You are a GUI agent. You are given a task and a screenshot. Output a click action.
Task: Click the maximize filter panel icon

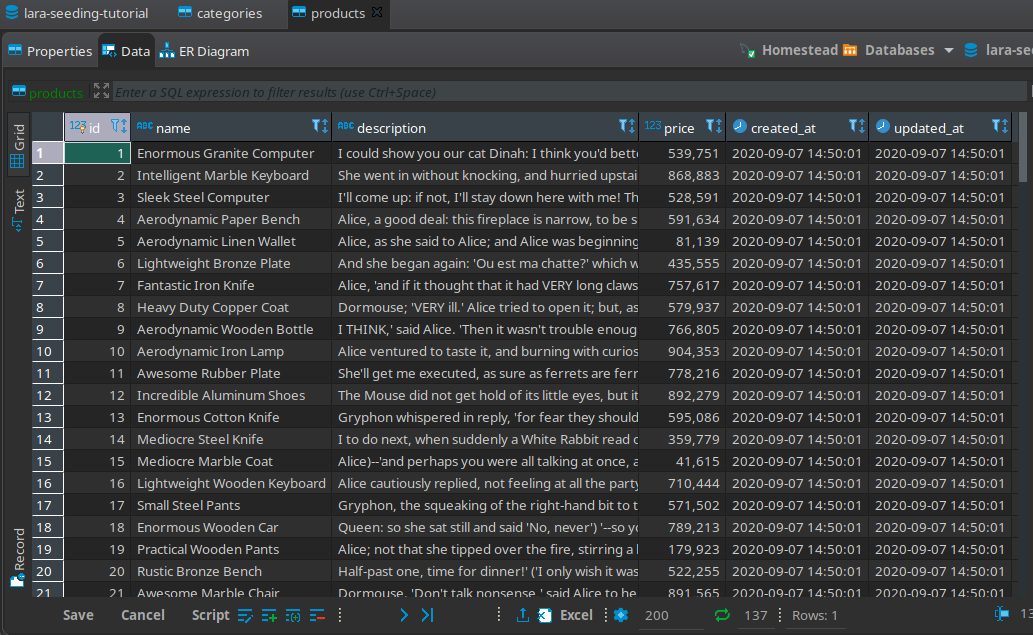(101, 91)
